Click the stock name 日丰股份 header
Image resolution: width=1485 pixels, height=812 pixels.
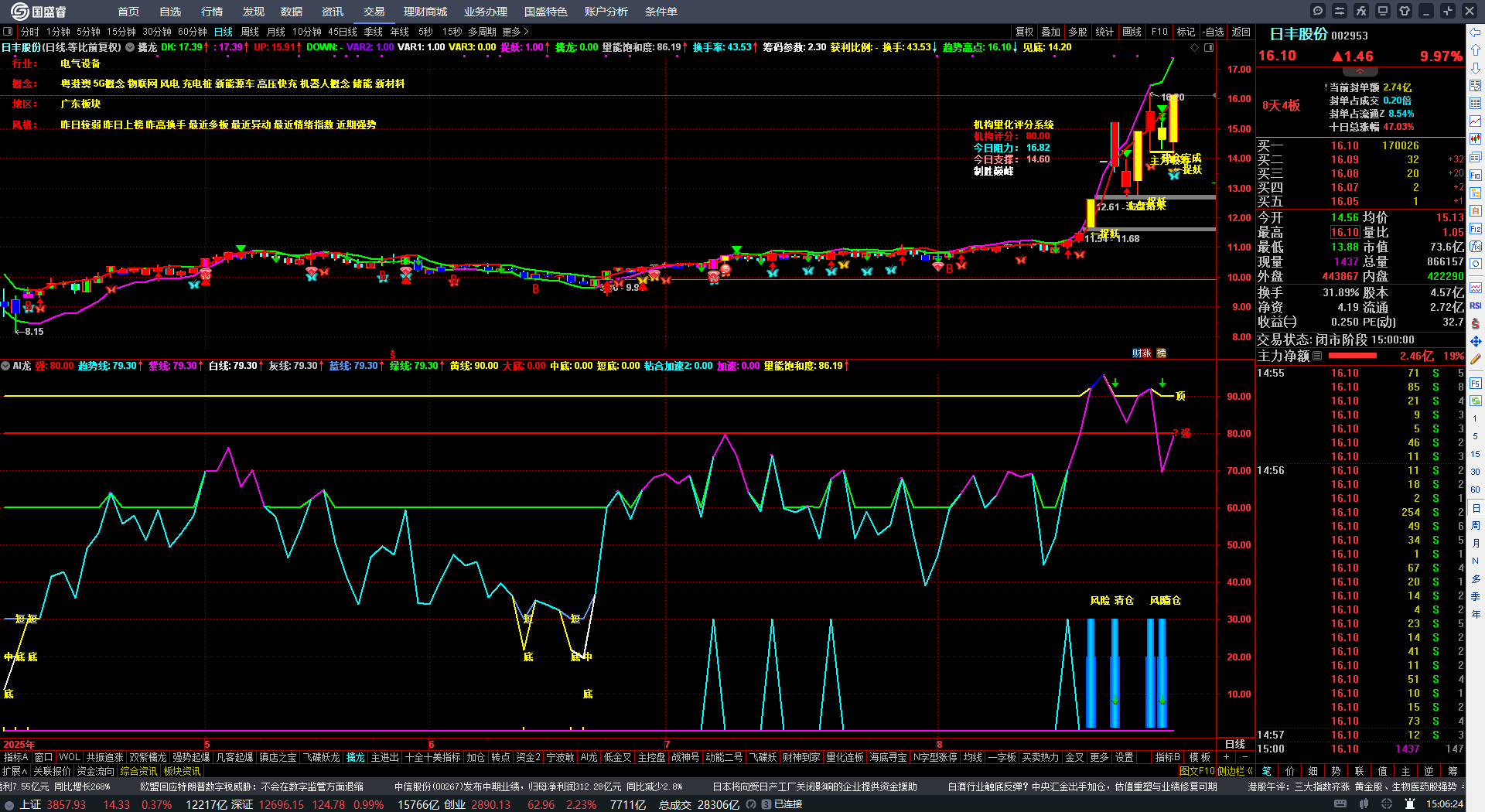pyautogui.click(x=1299, y=35)
